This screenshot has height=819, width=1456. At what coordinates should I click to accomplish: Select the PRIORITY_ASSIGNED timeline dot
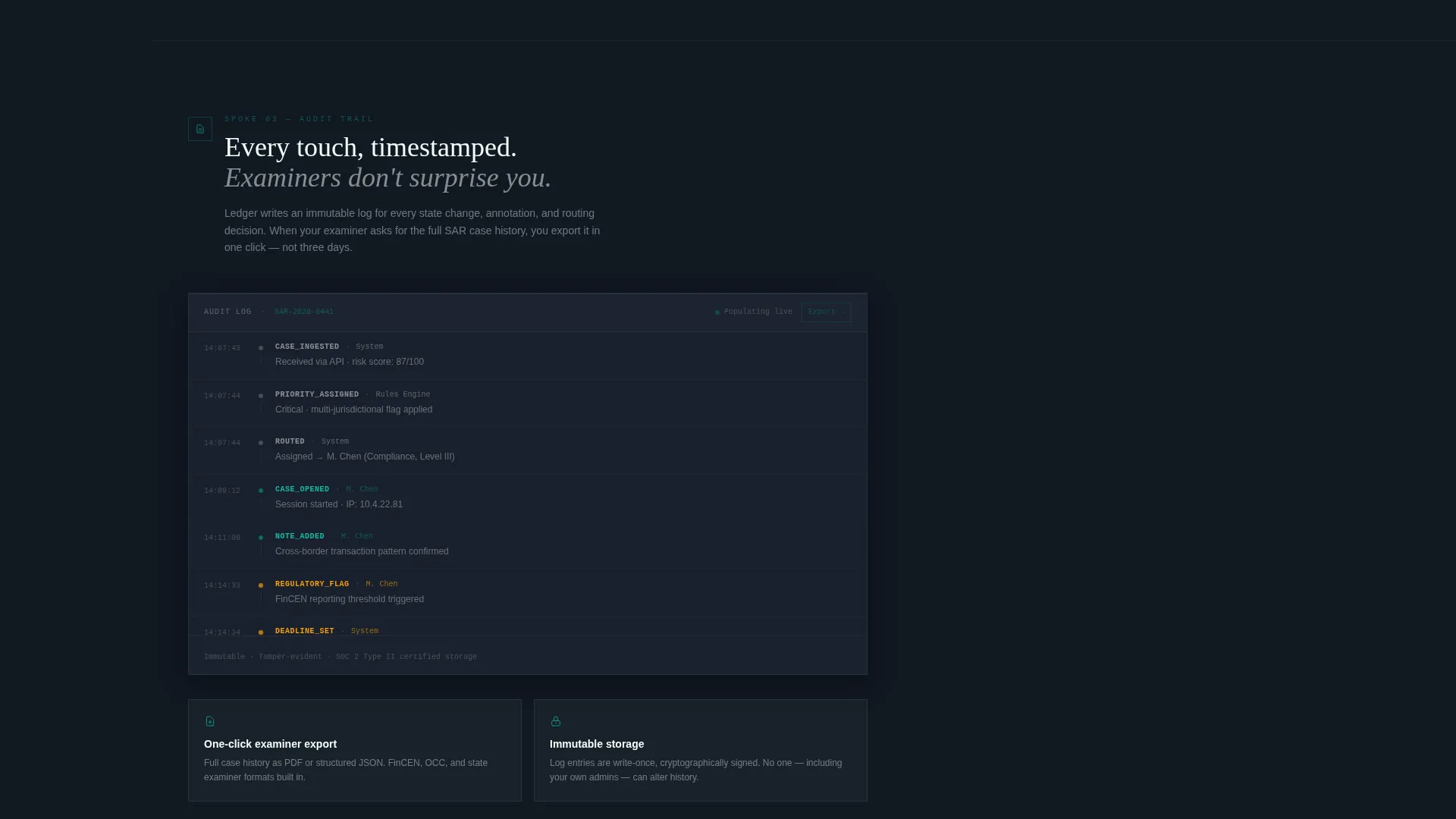[261, 396]
